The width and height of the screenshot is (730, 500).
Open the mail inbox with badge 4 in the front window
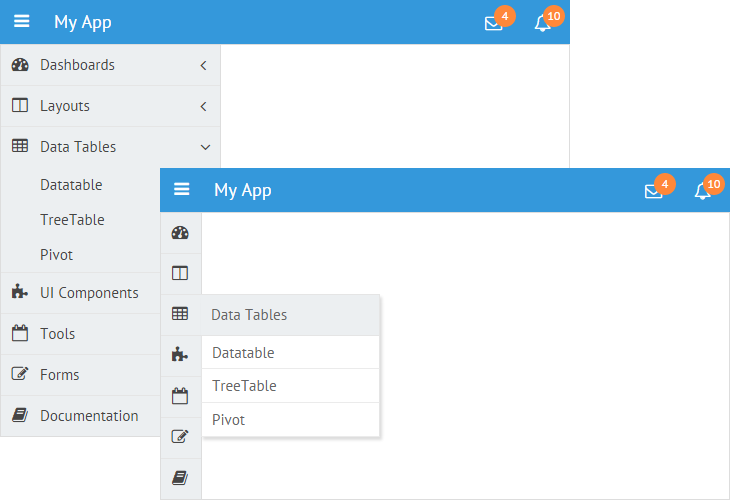pyautogui.click(x=654, y=191)
